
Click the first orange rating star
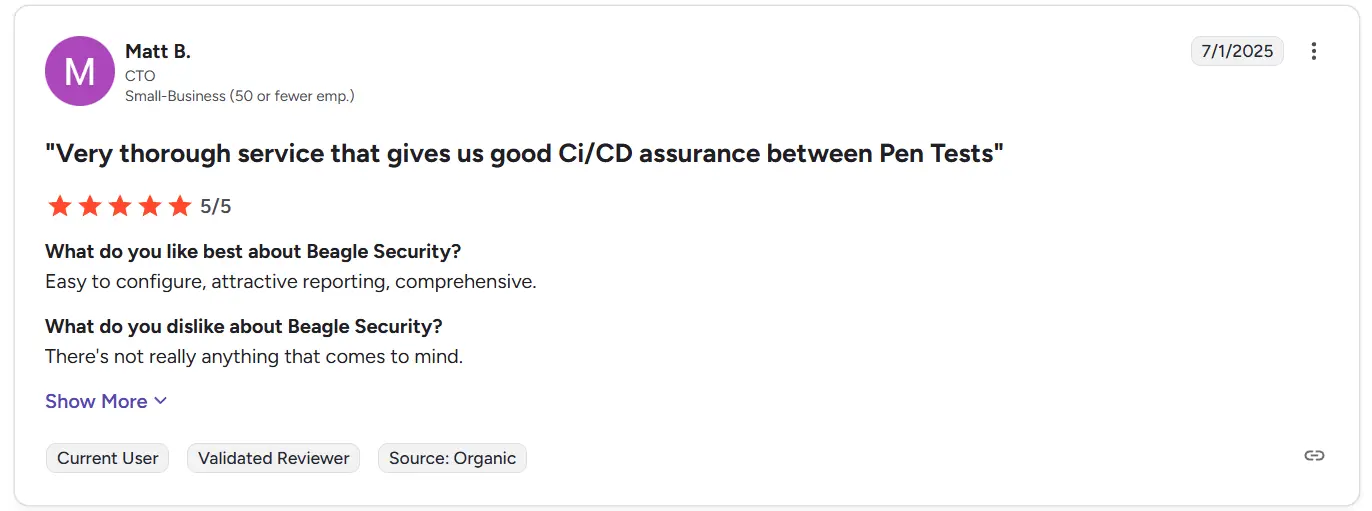coord(60,206)
